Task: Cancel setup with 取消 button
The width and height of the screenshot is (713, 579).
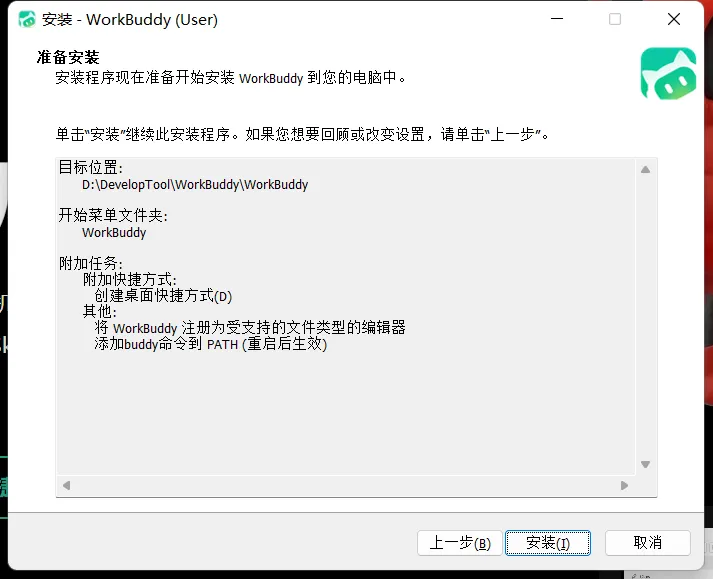Action: [648, 543]
